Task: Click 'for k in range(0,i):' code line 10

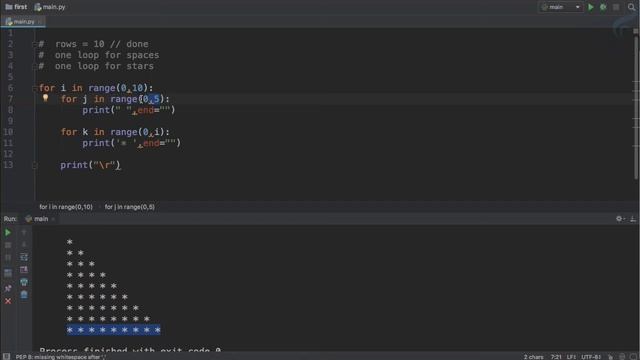Action: pyautogui.click(x=115, y=132)
